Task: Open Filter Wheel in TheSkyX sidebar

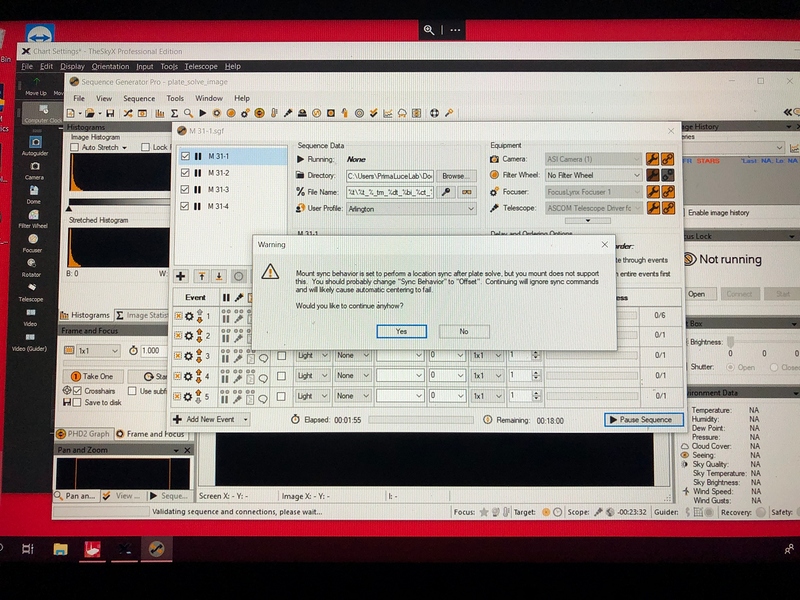Action: click(x=33, y=218)
